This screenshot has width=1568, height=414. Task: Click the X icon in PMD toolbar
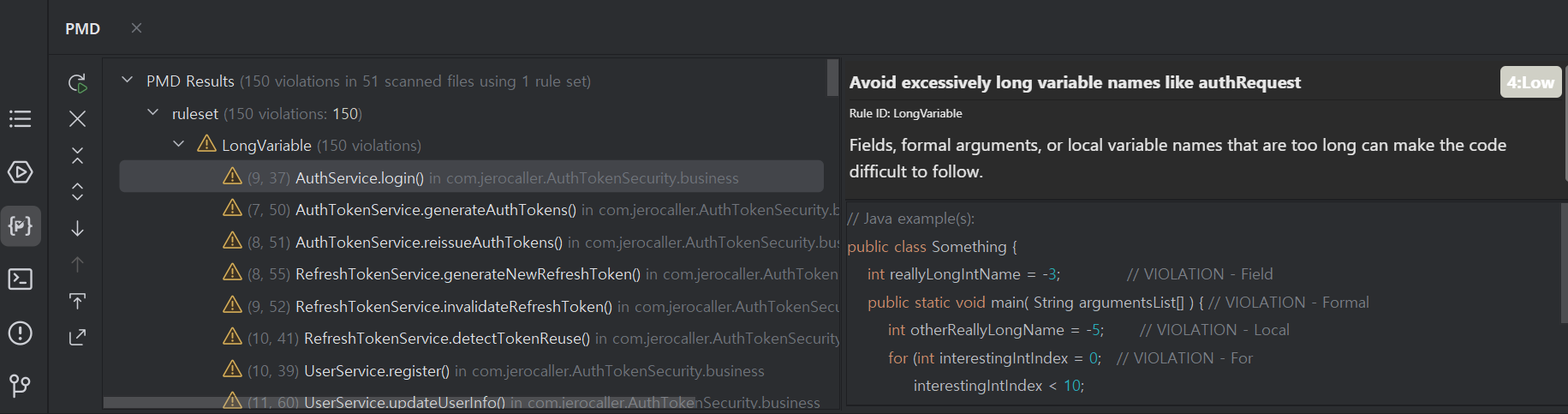point(77,119)
